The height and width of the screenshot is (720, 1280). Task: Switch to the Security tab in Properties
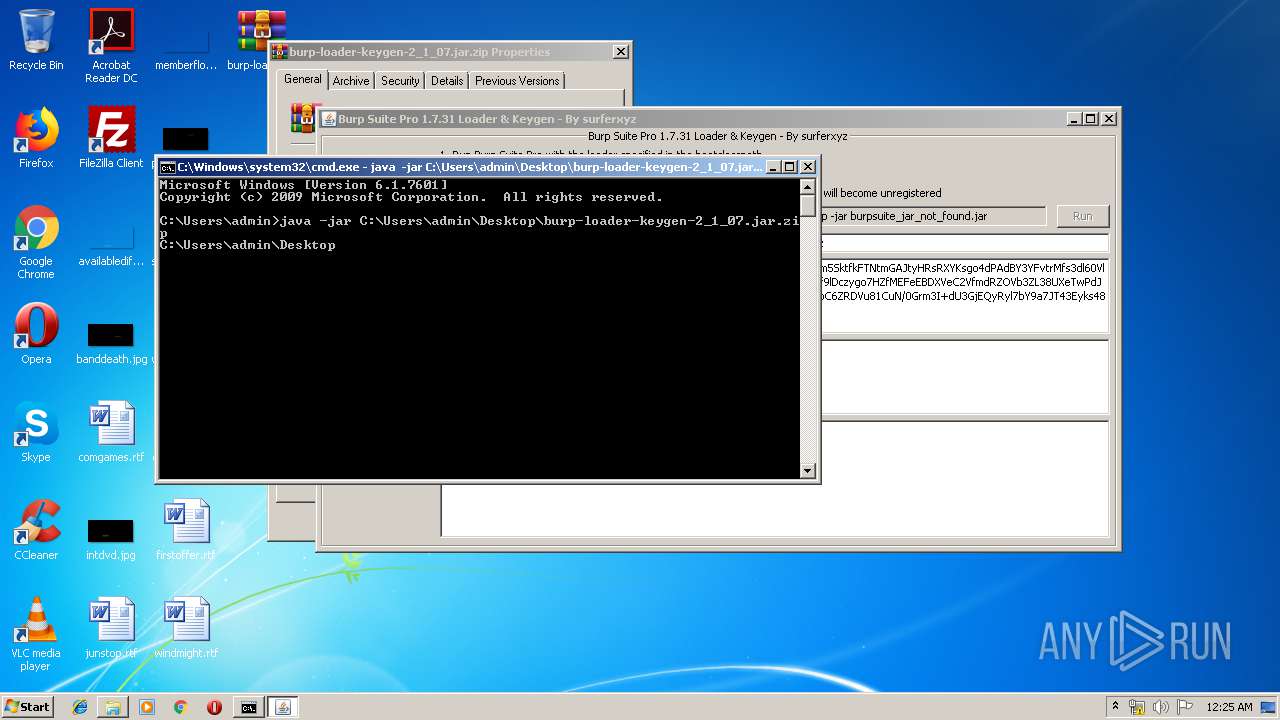point(400,81)
